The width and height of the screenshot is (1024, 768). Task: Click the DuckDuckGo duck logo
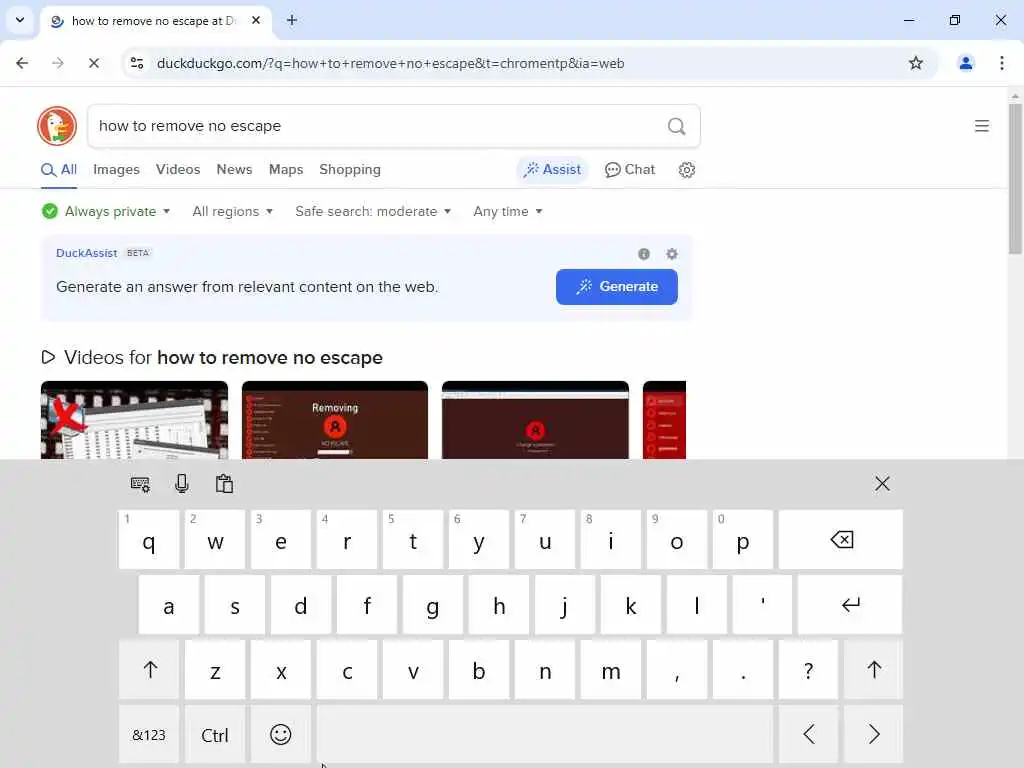click(57, 126)
